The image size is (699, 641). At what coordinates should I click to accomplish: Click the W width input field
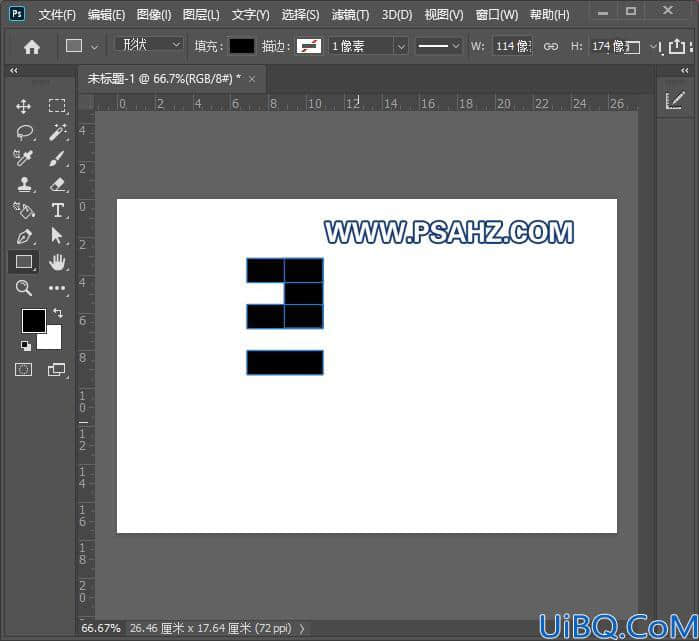[x=513, y=46]
